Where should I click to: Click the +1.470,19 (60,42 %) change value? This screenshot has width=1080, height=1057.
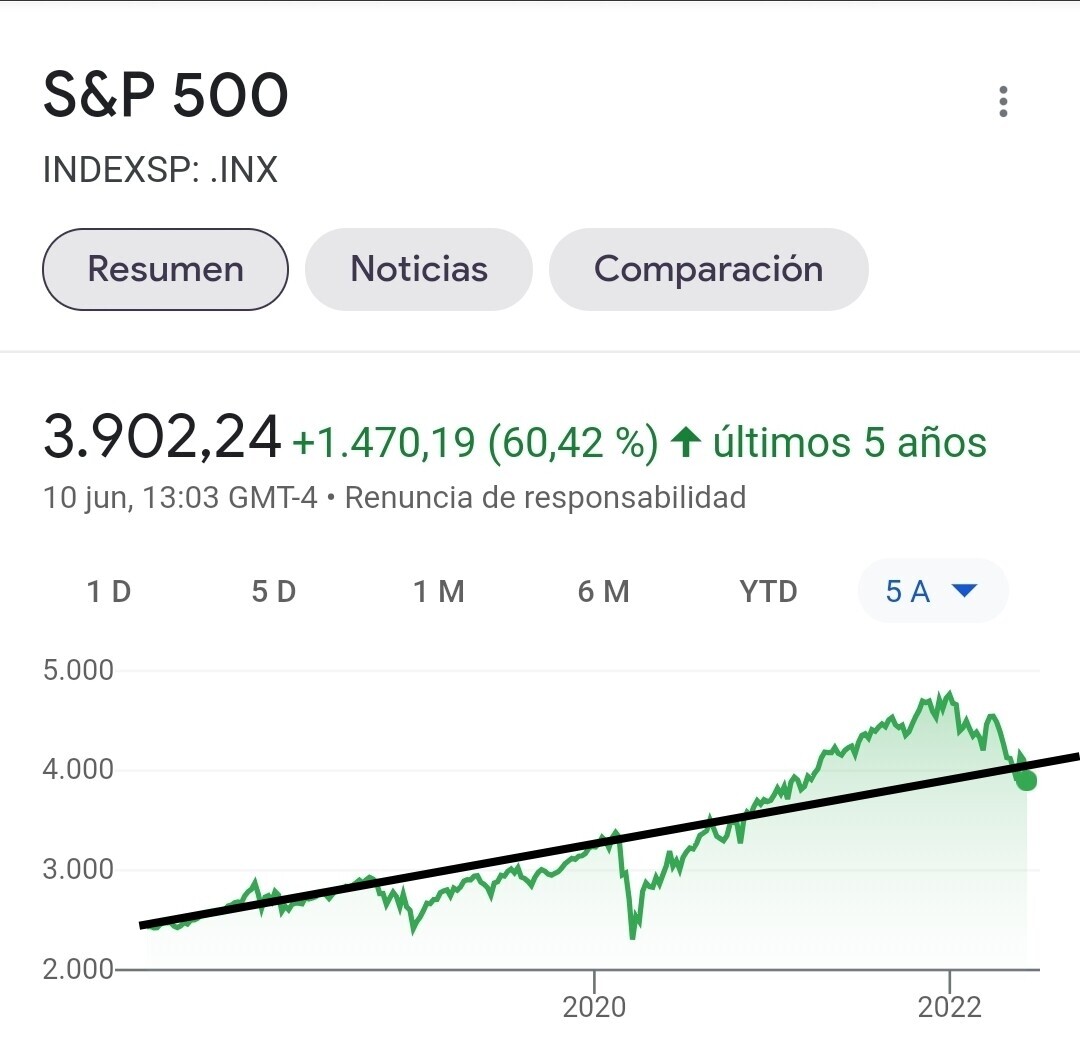click(474, 443)
